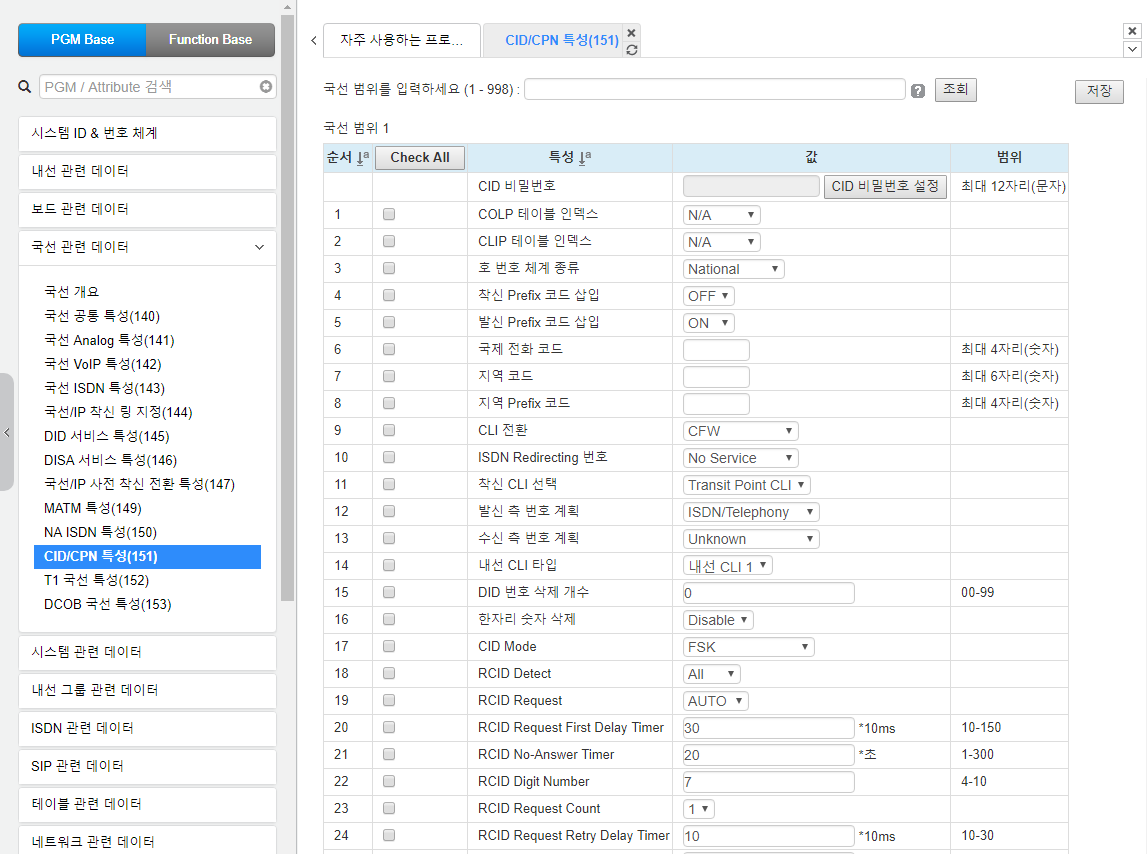This screenshot has width=1147, height=854.
Task: Open RCID Request Count dropdown
Action: (x=699, y=809)
